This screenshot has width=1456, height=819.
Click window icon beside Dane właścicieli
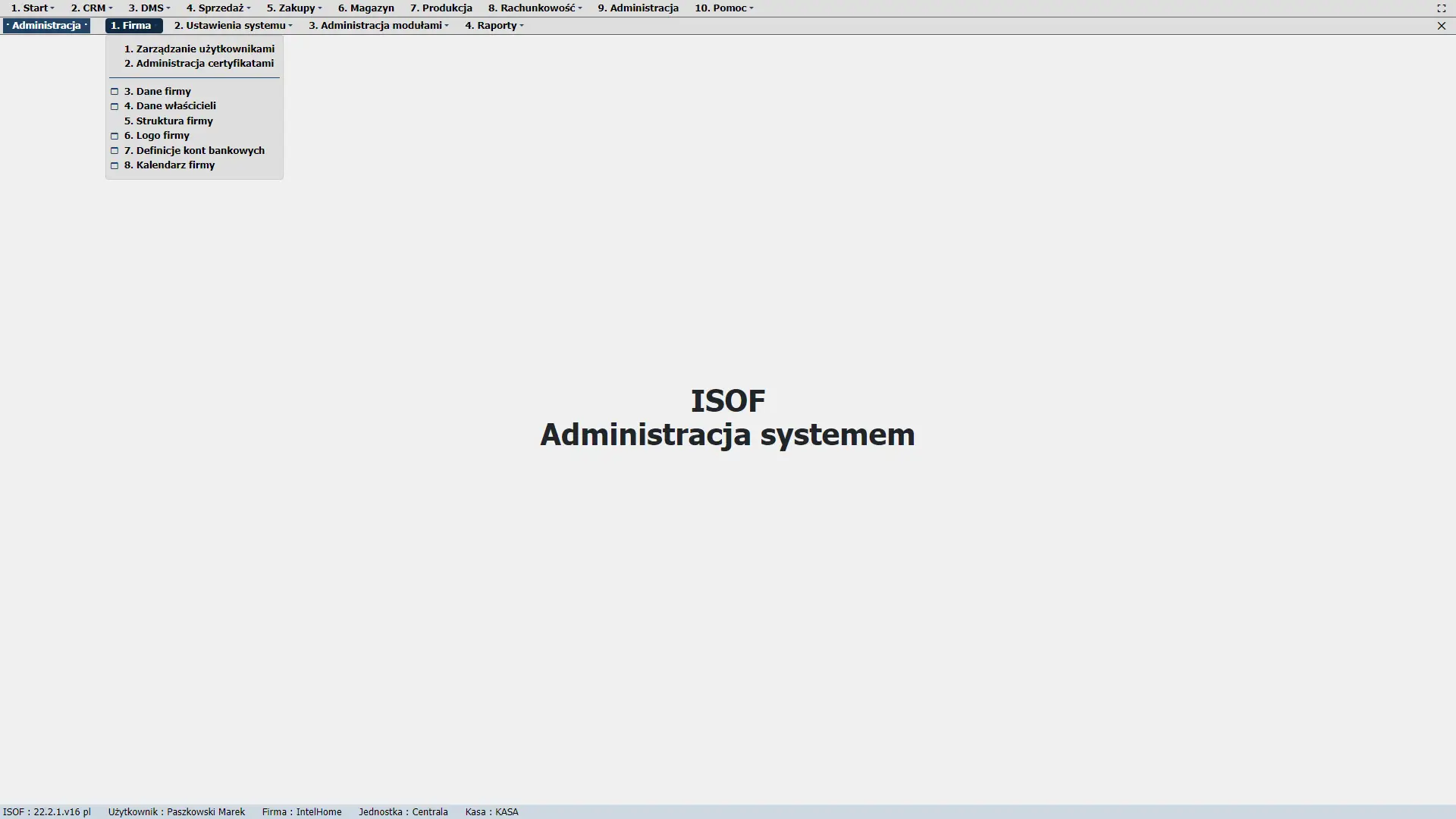[115, 106]
